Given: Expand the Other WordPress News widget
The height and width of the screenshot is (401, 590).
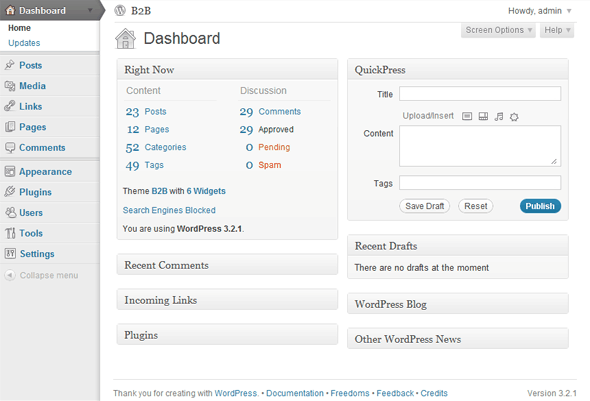Looking at the screenshot, I should pos(458,339).
